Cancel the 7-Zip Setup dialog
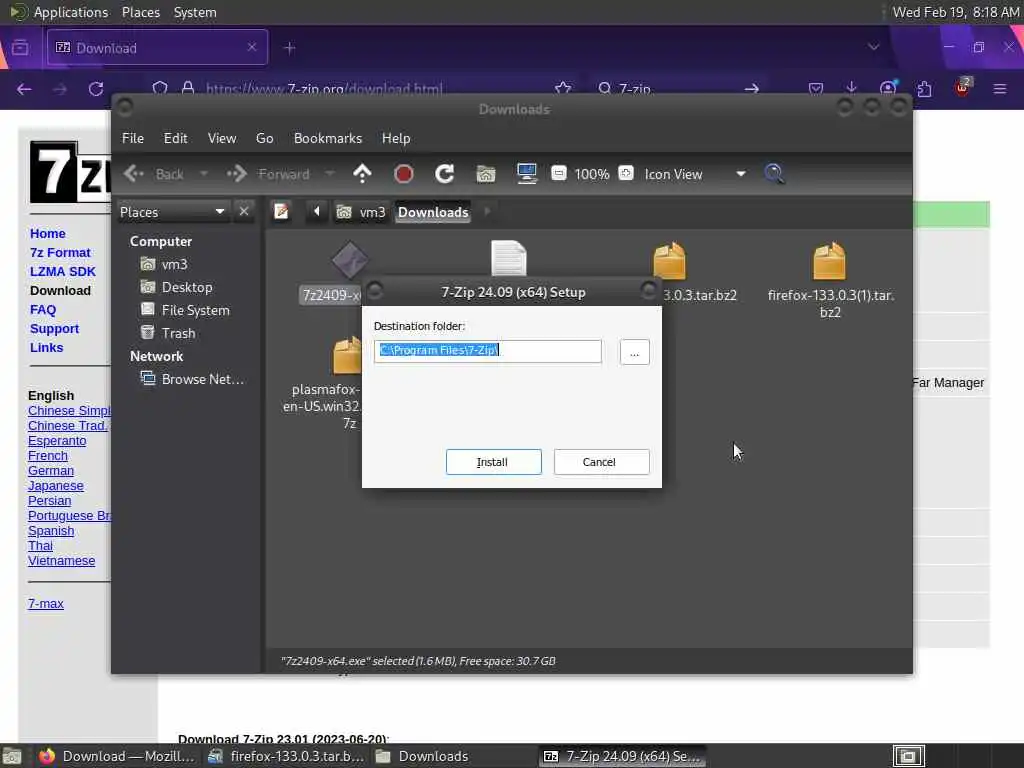 [x=601, y=462]
